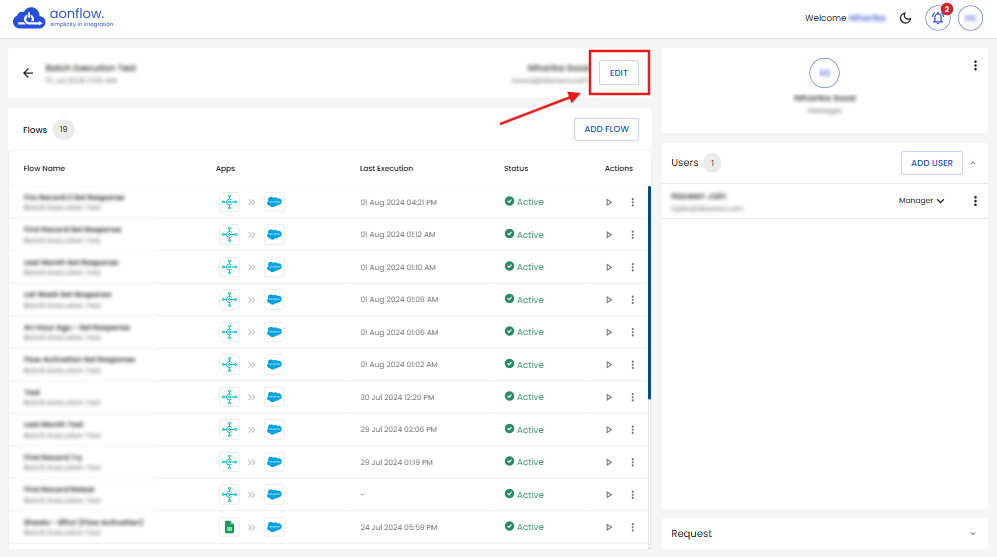Expand the Request section
The image size is (997, 557).
(x=973, y=534)
